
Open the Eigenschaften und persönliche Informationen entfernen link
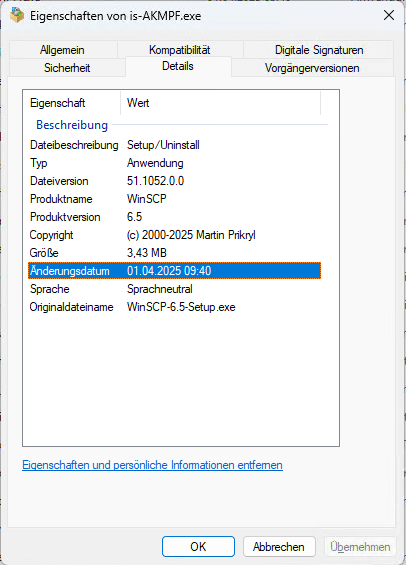[x=152, y=465]
